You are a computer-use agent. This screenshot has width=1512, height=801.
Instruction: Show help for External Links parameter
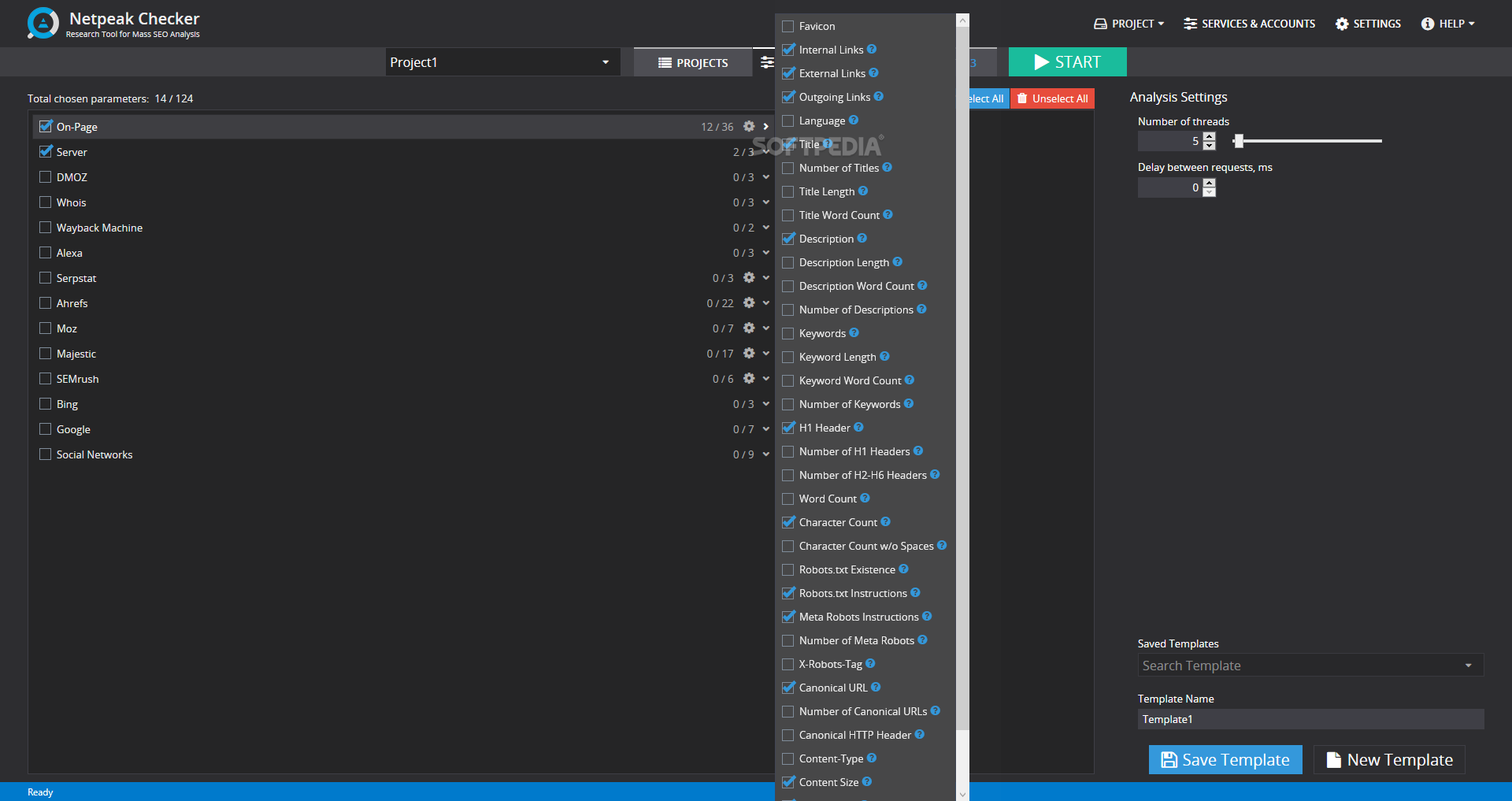[873, 72]
